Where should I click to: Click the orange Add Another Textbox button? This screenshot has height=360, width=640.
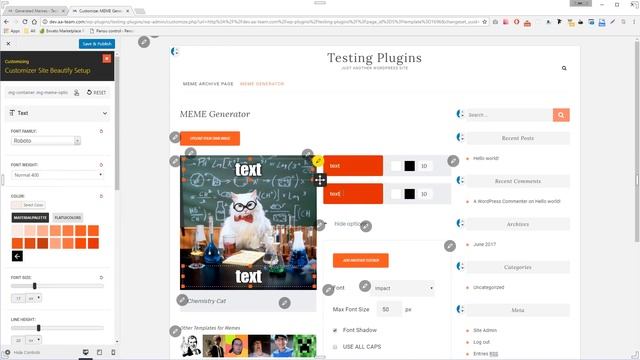pos(361,260)
